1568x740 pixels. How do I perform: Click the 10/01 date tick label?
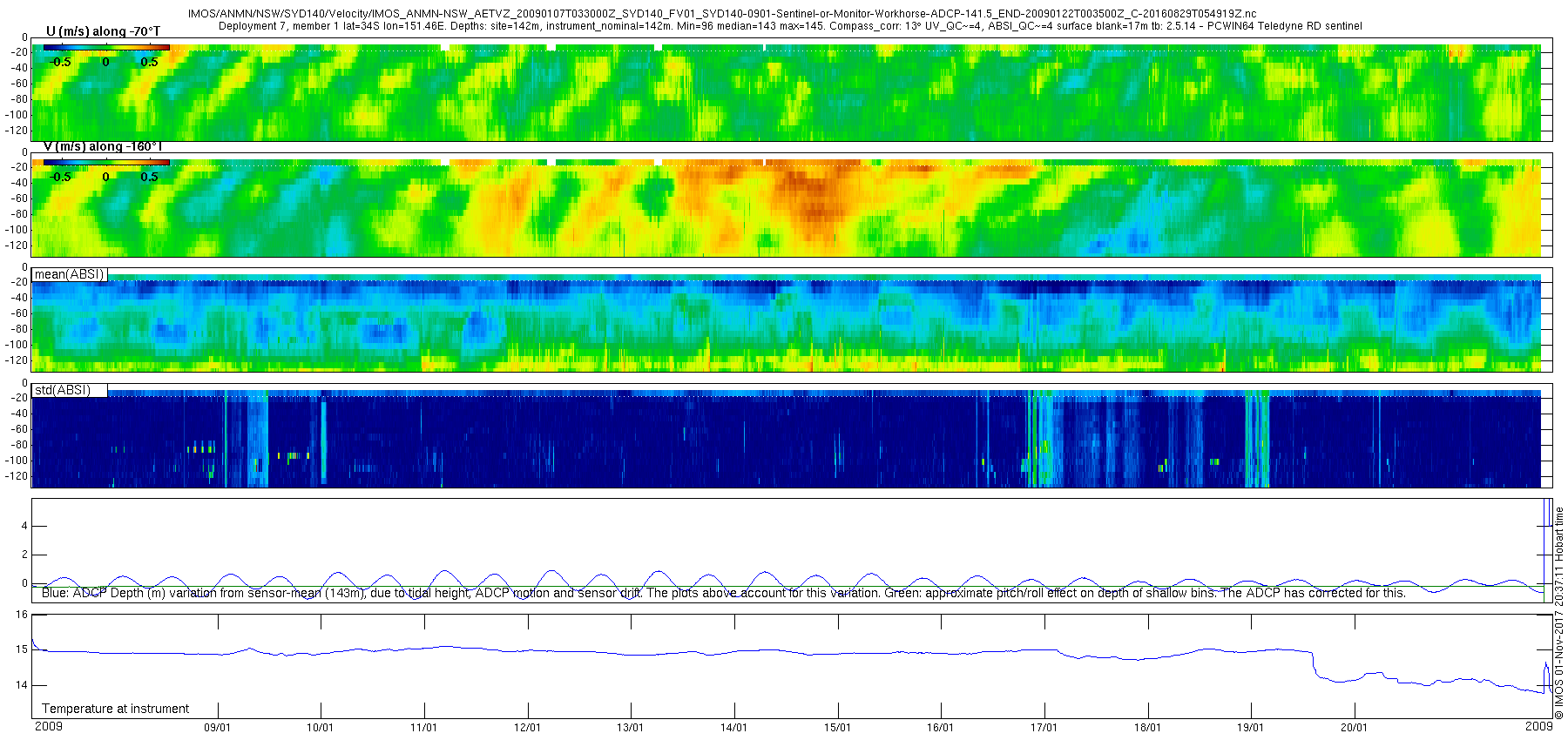click(321, 728)
